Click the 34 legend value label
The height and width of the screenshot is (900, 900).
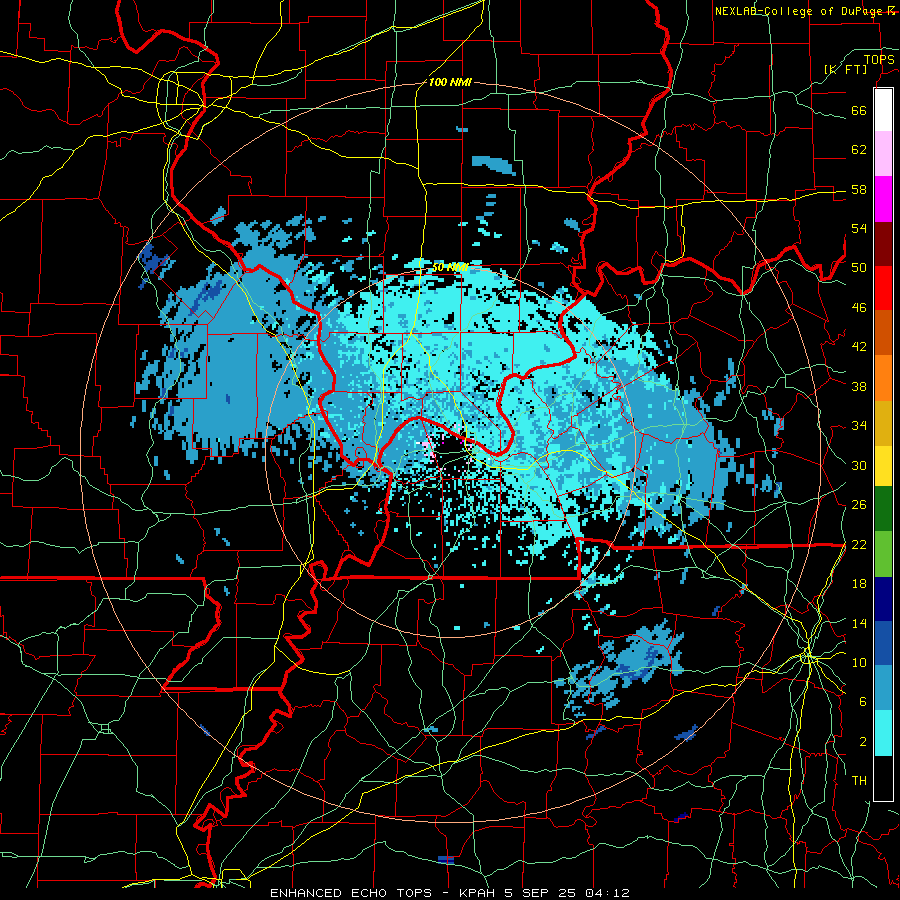[859, 426]
